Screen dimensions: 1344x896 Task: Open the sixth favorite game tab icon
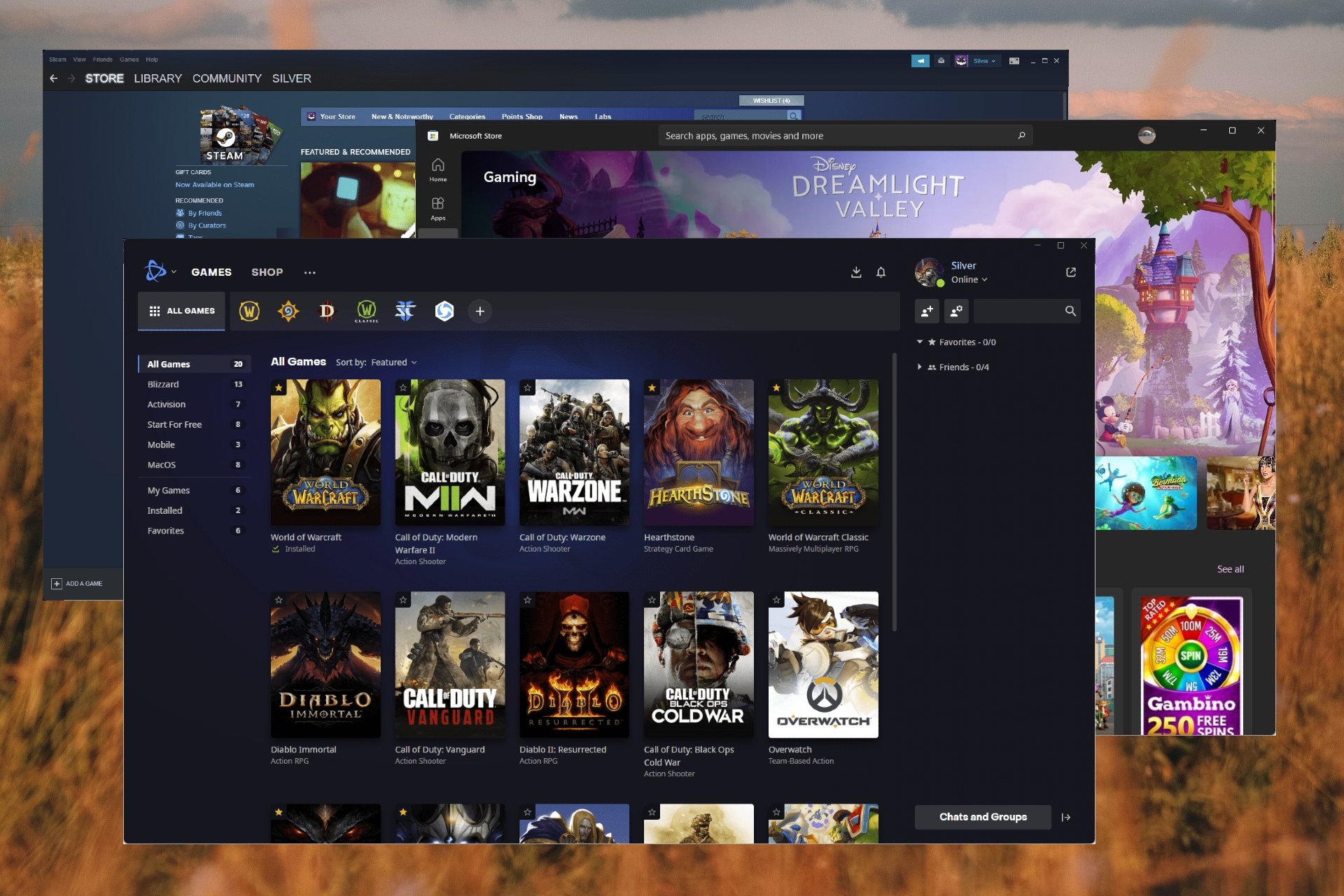444,311
